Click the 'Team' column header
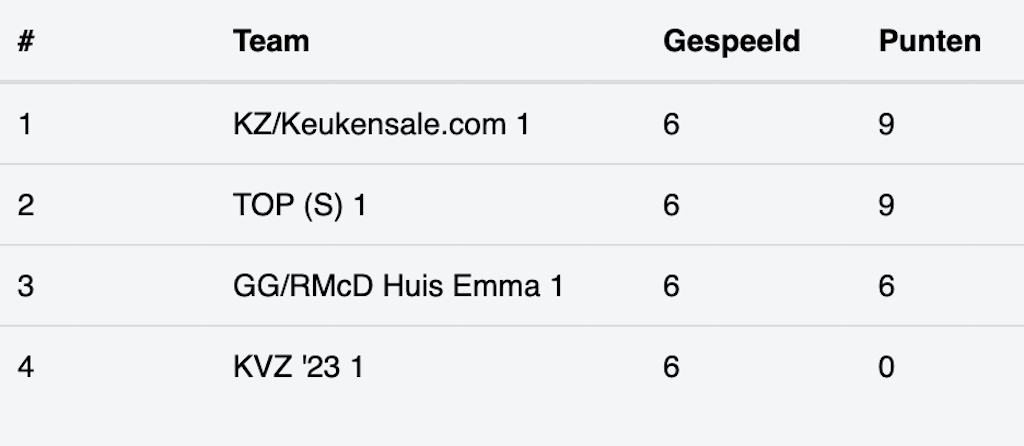Image resolution: width=1024 pixels, height=446 pixels. (271, 41)
